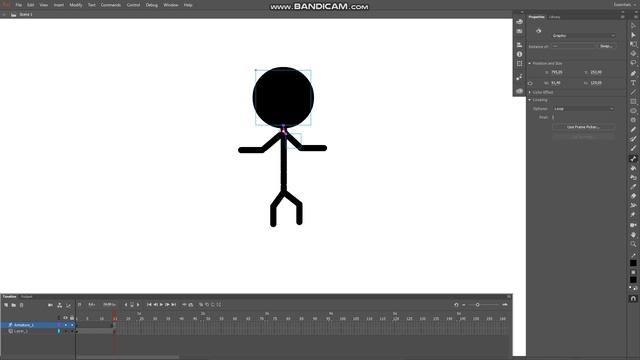Screen dimensions: 640x360
Task: Toggle visibility of Armature layer
Action: [66, 325]
